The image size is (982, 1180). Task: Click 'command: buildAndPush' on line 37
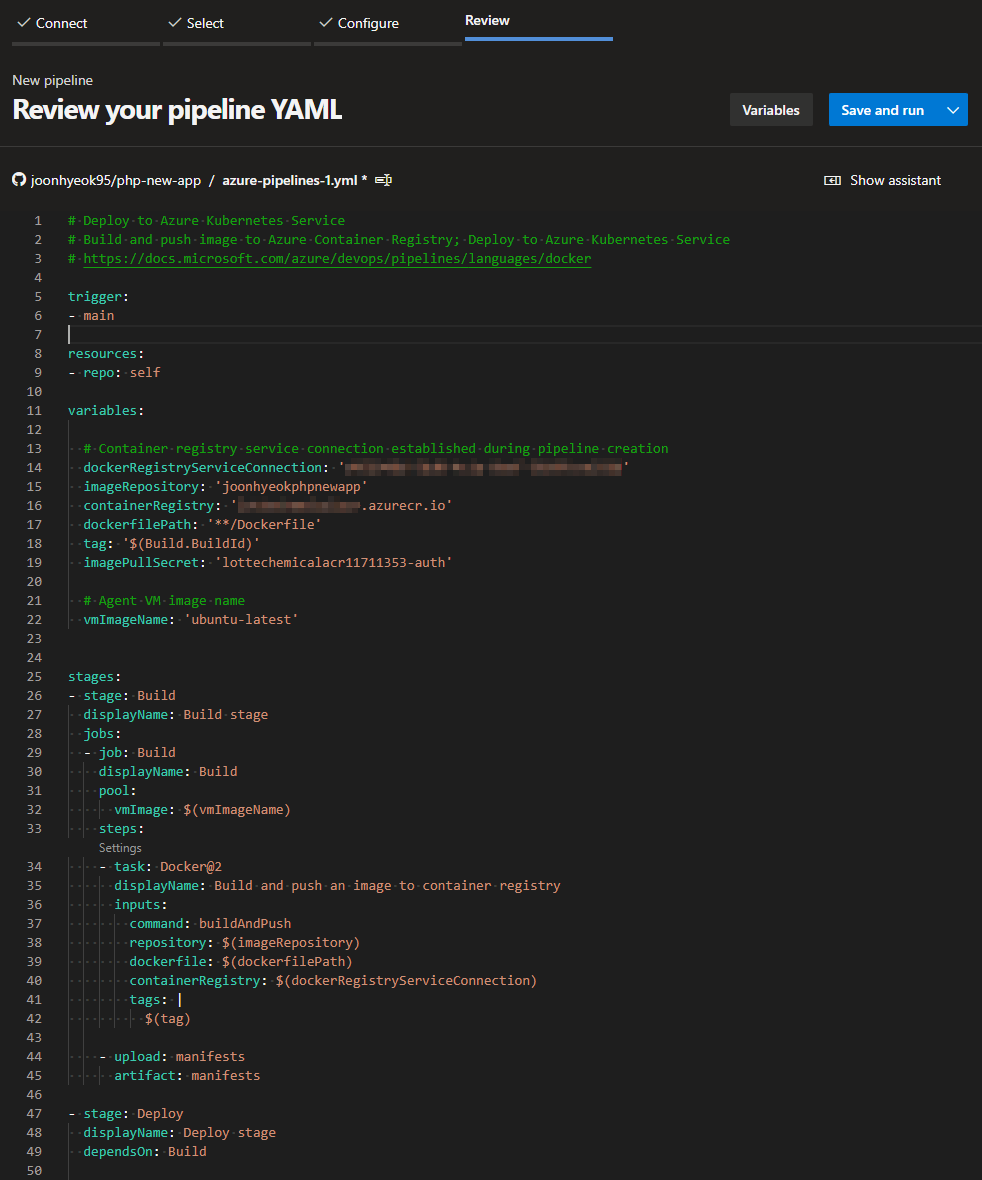[x=210, y=923]
